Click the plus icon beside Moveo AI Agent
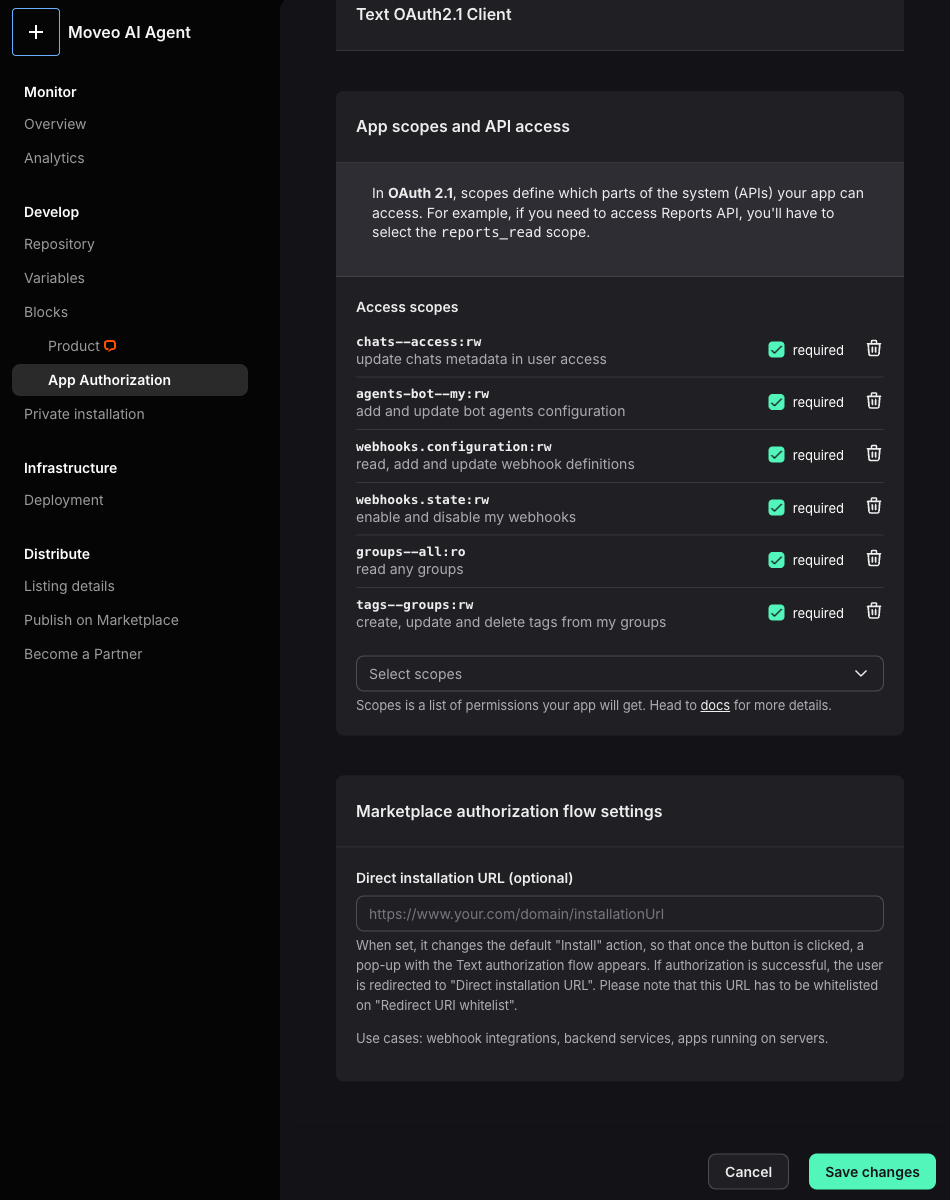The width and height of the screenshot is (950, 1200). coord(36,32)
